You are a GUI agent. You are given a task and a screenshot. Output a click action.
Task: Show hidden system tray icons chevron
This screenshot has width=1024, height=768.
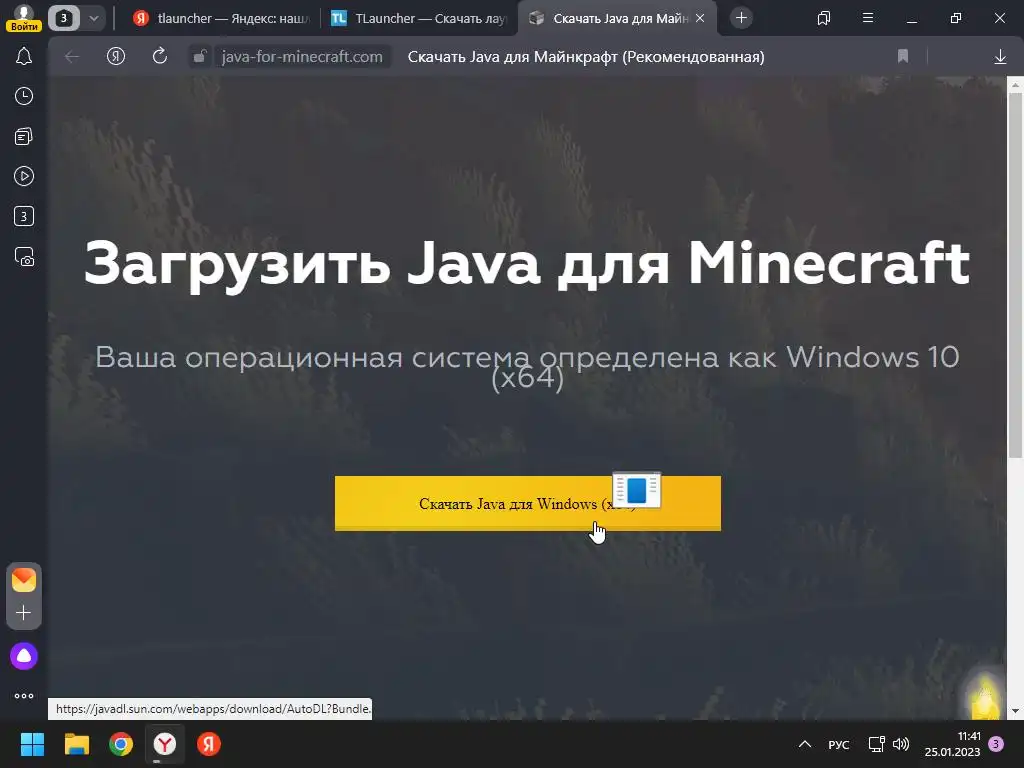pyautogui.click(x=805, y=744)
